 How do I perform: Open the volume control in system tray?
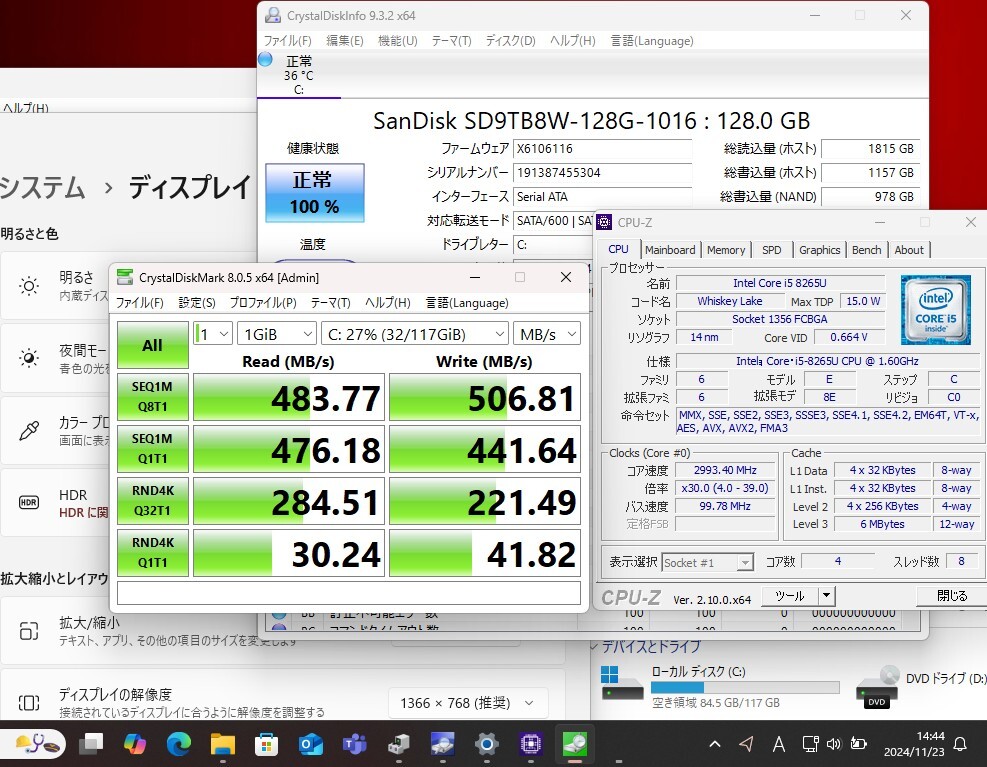coord(833,744)
